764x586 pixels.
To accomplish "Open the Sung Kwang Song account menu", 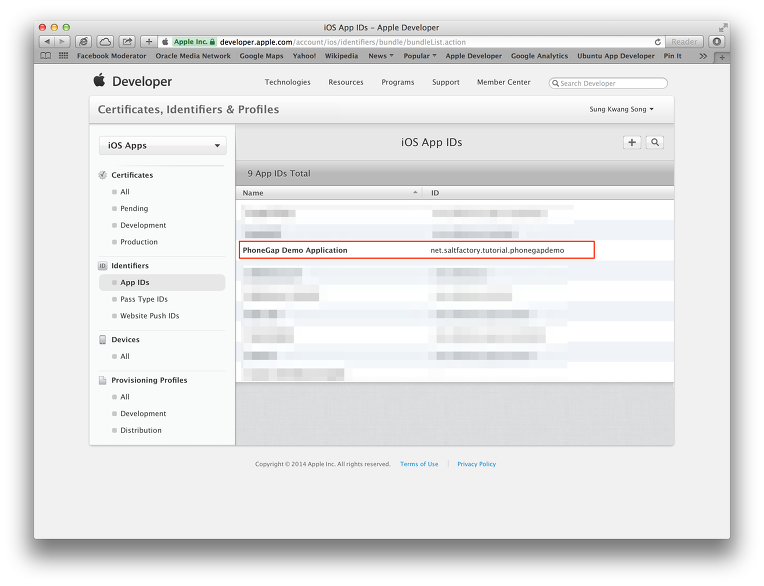I will pyautogui.click(x=621, y=109).
